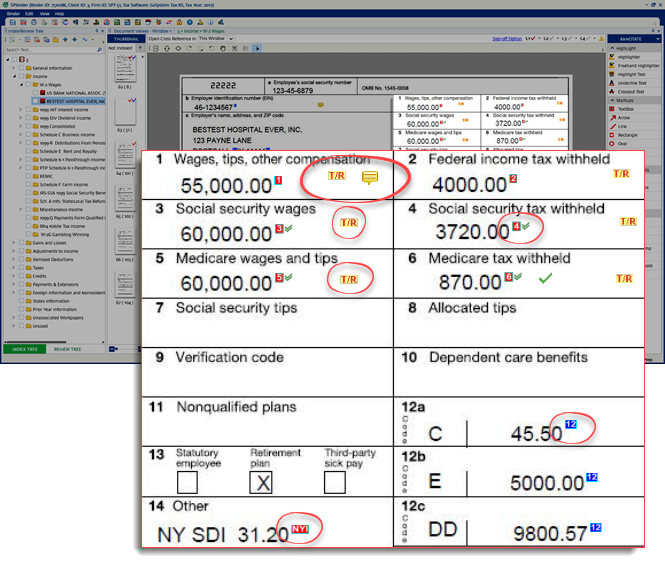Click the Print icon in main toolbar
This screenshot has height=563, width=665.
[34, 22]
